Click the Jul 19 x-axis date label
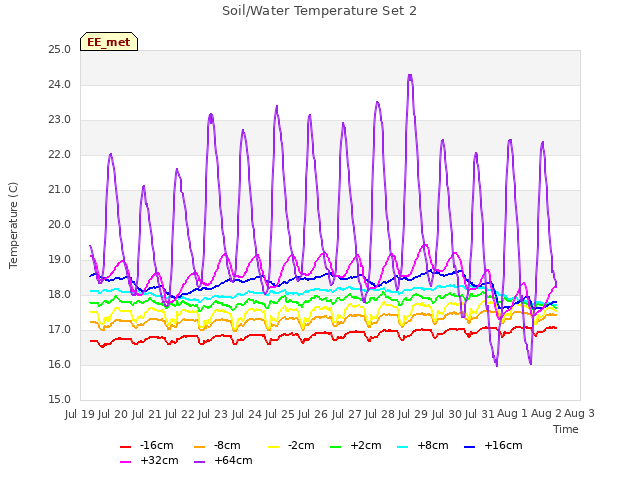The height and width of the screenshot is (480, 640). click(80, 414)
